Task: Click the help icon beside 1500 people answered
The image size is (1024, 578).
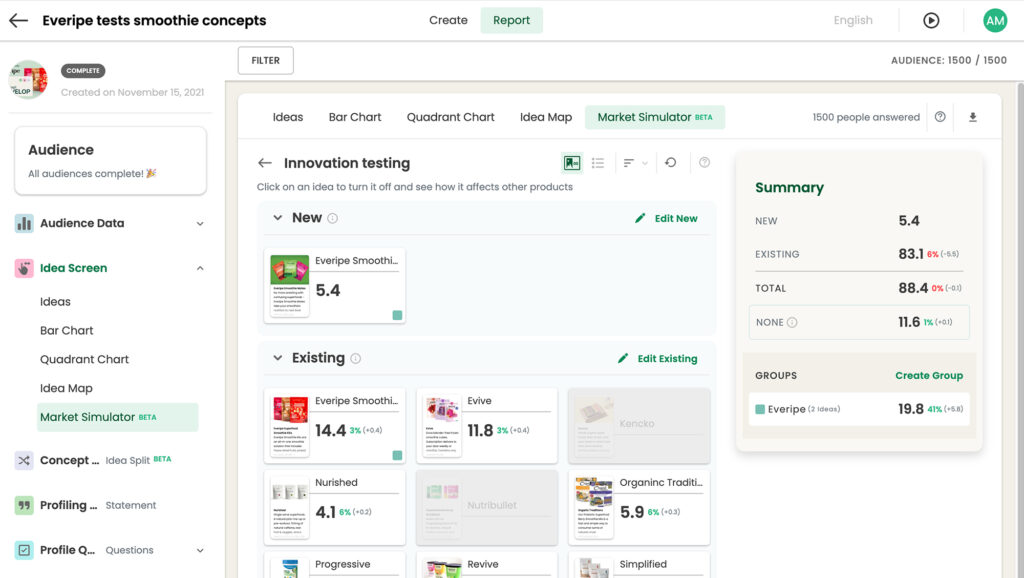Action: (940, 117)
